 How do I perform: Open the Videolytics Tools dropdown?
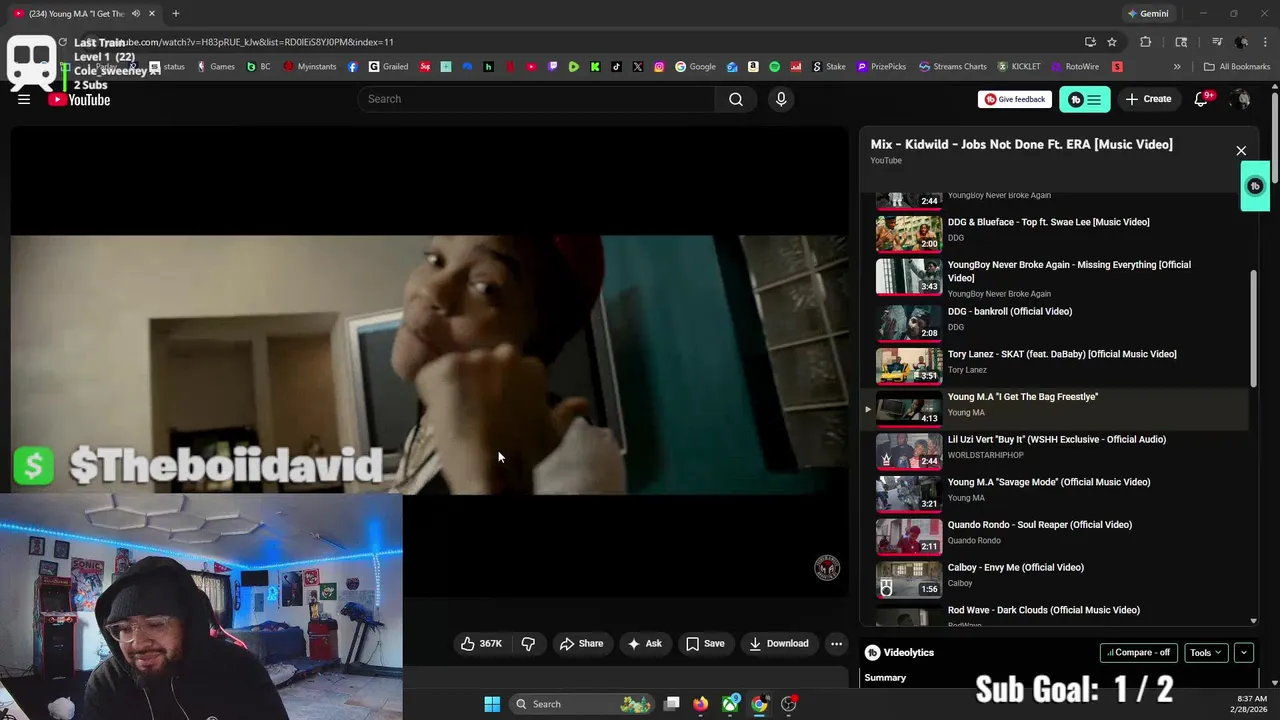1207,653
